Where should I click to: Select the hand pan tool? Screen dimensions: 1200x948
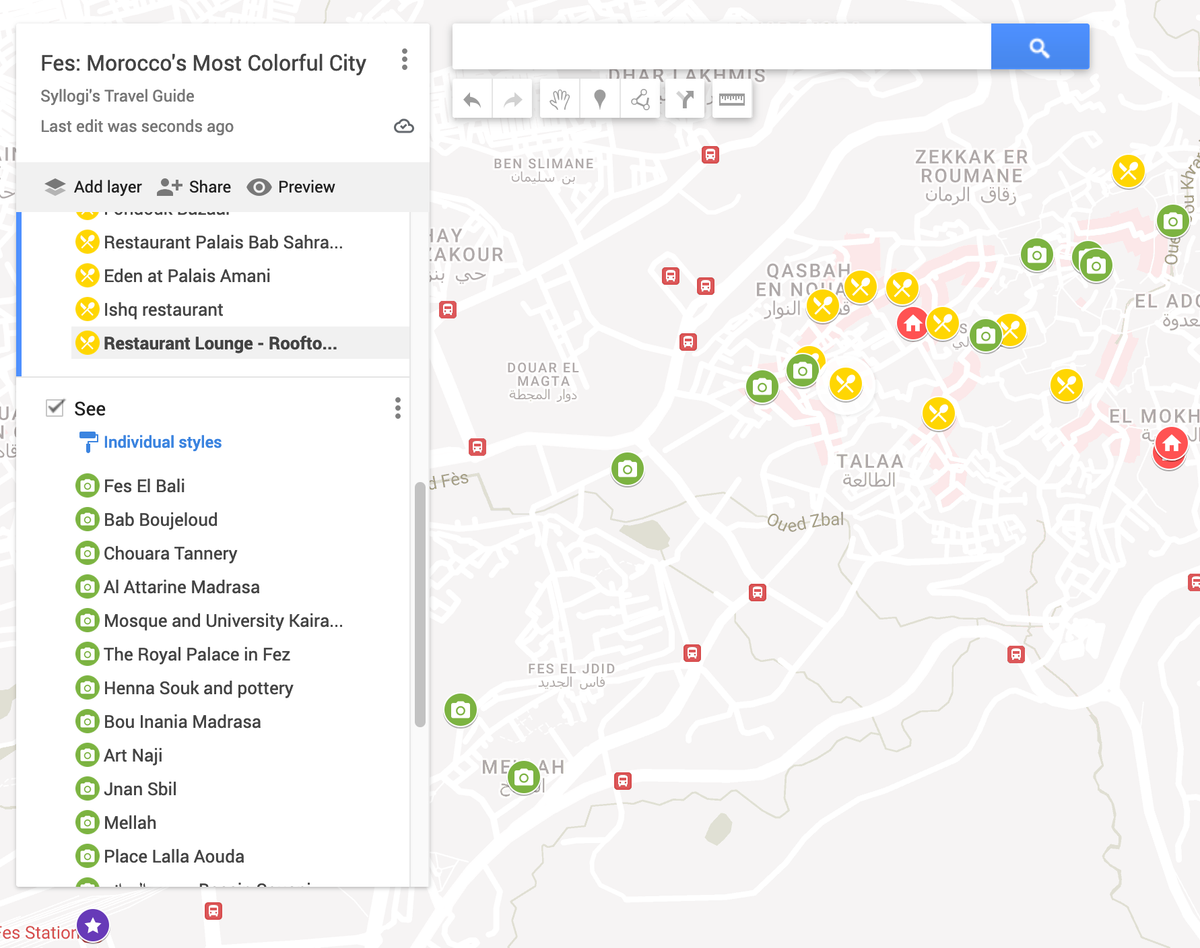pos(559,98)
